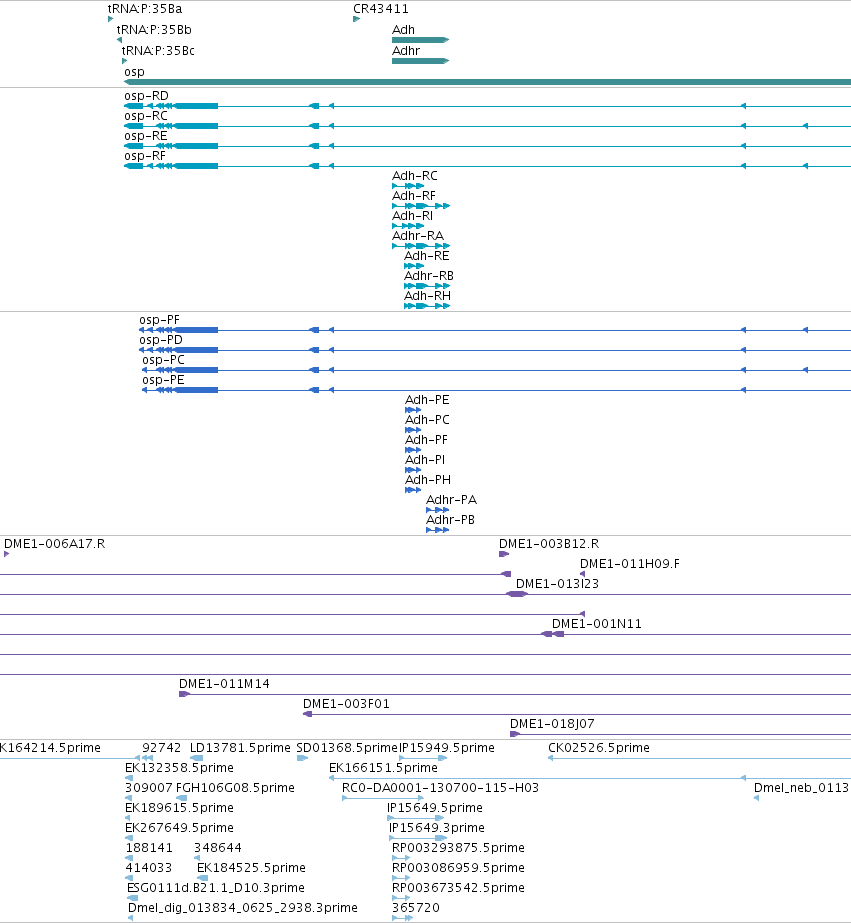Select the Adh-RI transcript

click(x=408, y=226)
